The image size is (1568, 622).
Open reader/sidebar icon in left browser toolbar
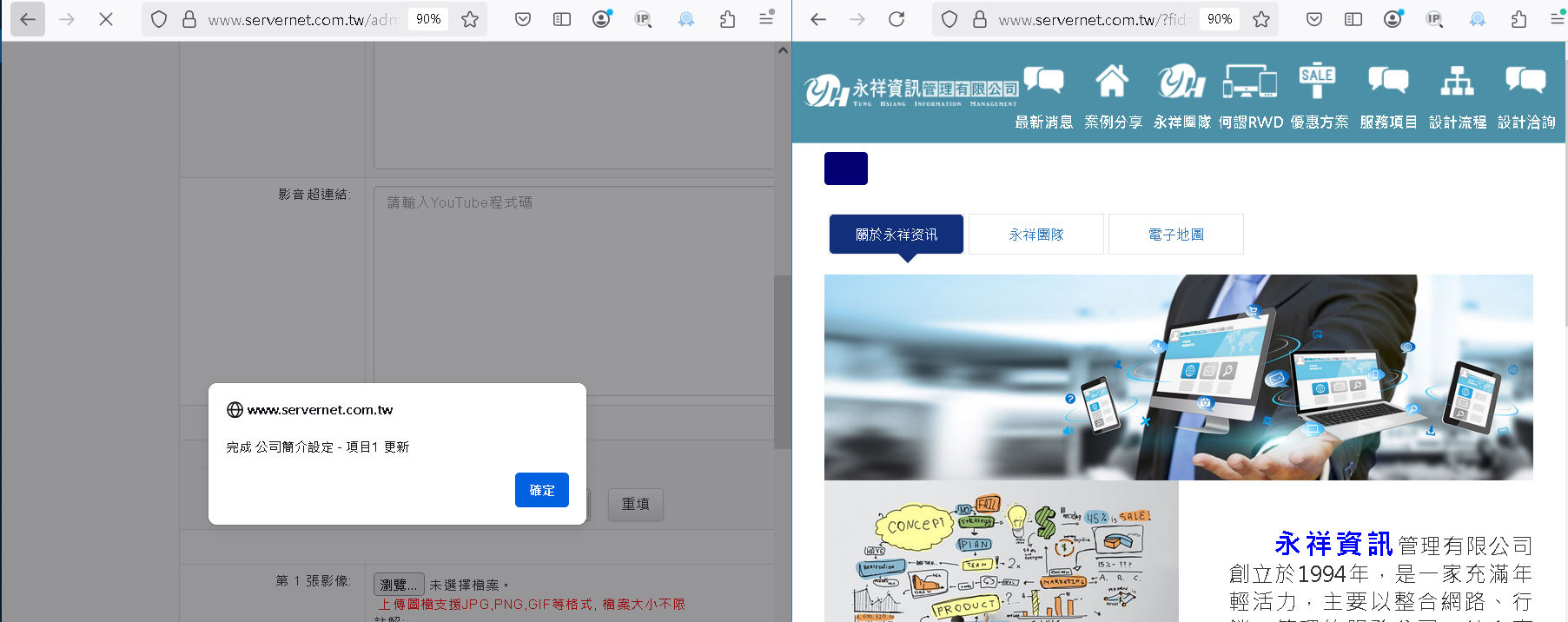pyautogui.click(x=562, y=19)
